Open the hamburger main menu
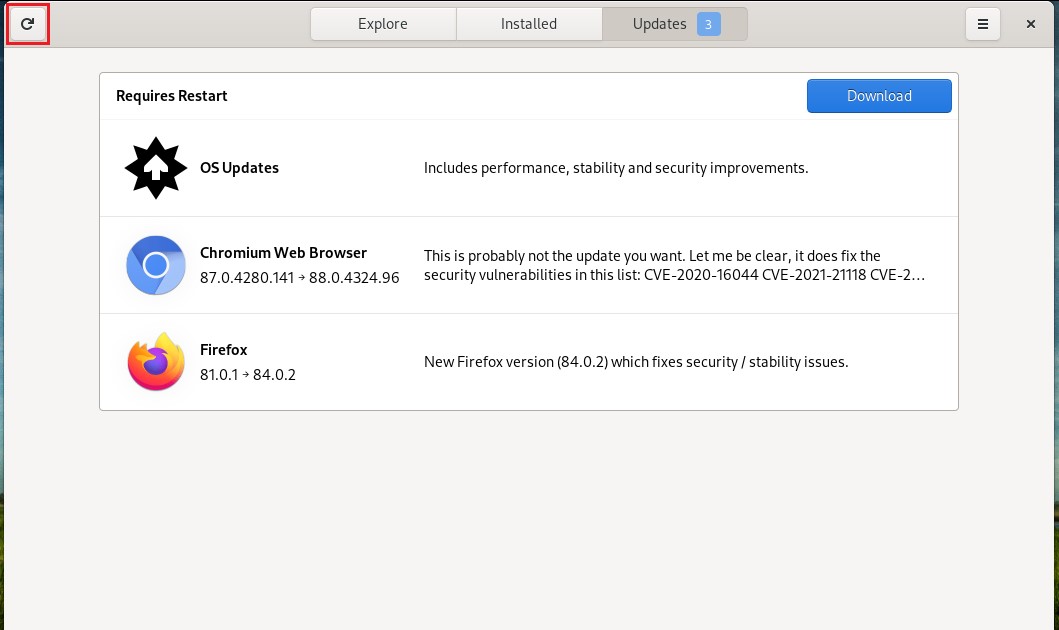1059x630 pixels. click(983, 24)
